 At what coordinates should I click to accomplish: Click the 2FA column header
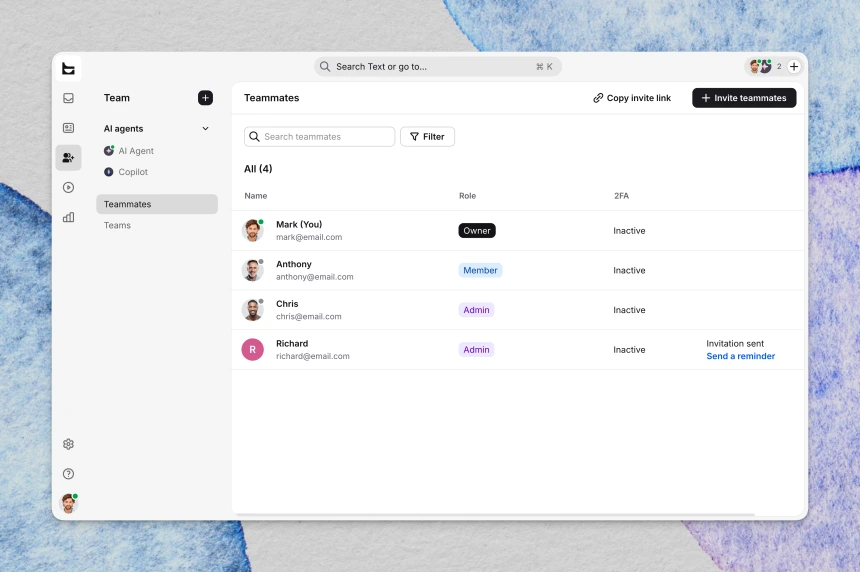click(621, 196)
